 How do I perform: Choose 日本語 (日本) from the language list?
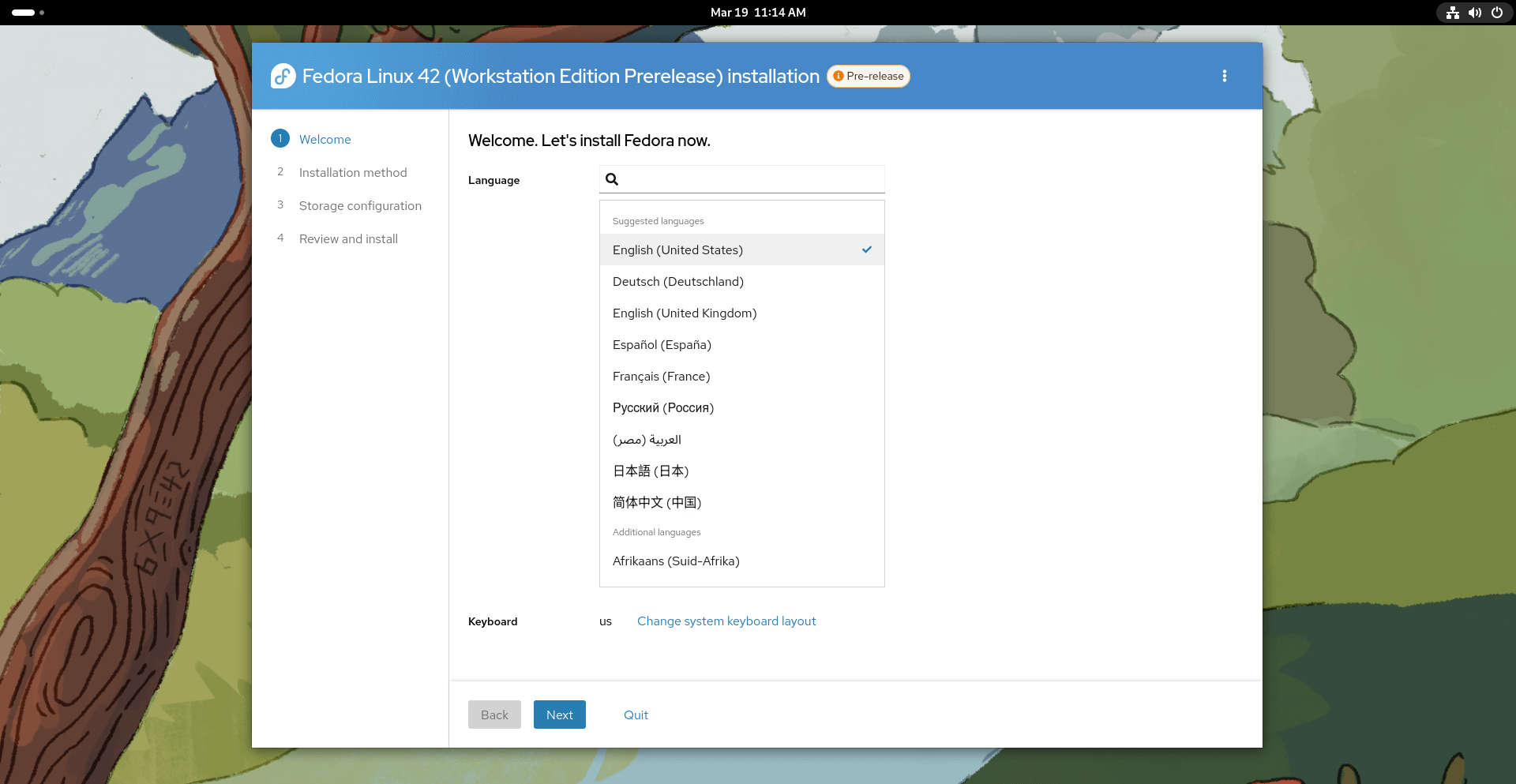pyautogui.click(x=651, y=471)
